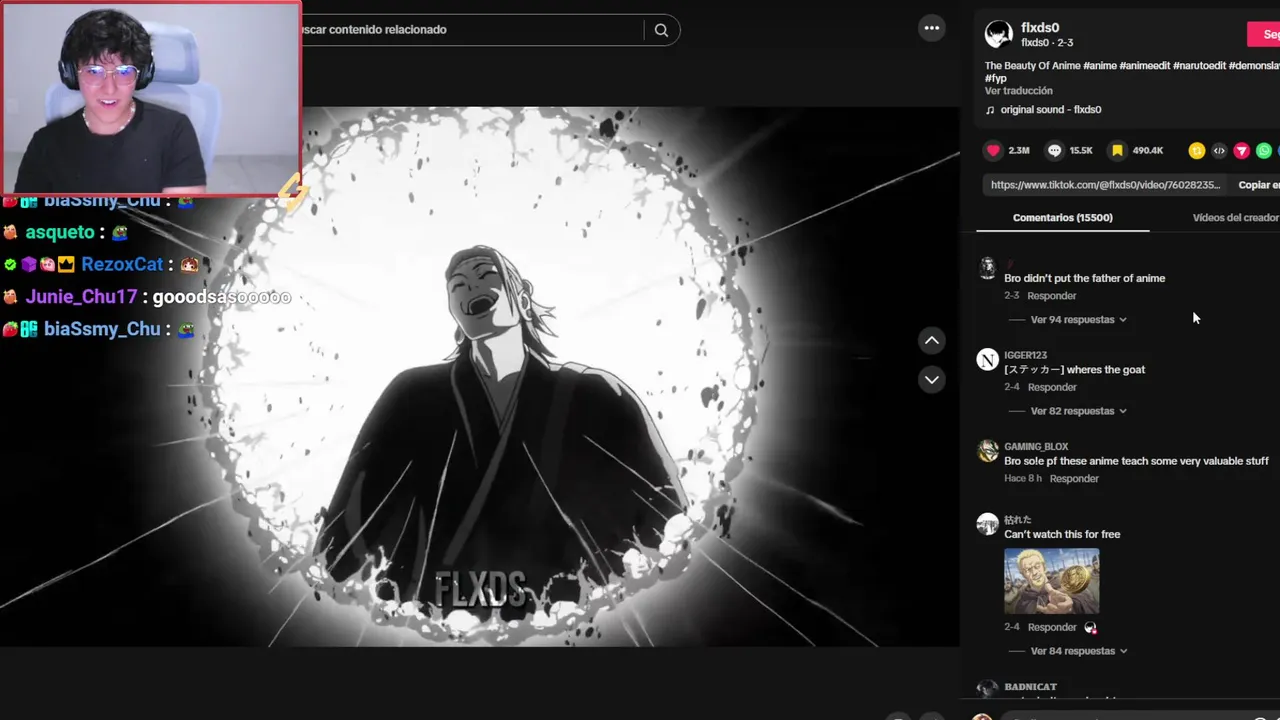Viewport: 1280px width, 720px height.
Task: Click Copiar enlace button
Action: (1259, 185)
